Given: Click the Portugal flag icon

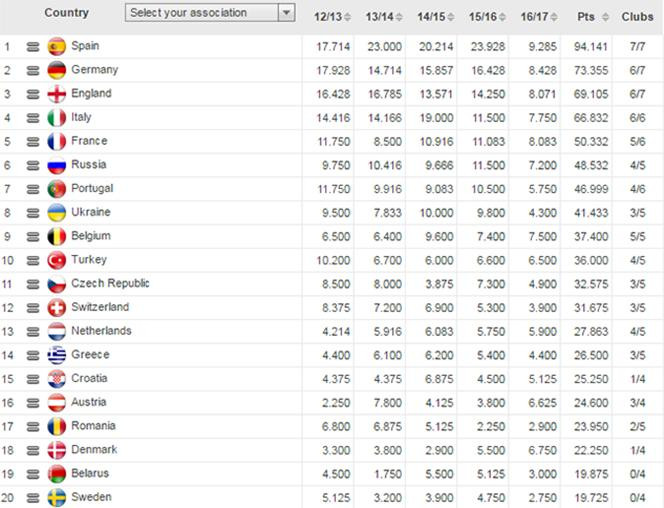Looking at the screenshot, I should click(x=56, y=189).
